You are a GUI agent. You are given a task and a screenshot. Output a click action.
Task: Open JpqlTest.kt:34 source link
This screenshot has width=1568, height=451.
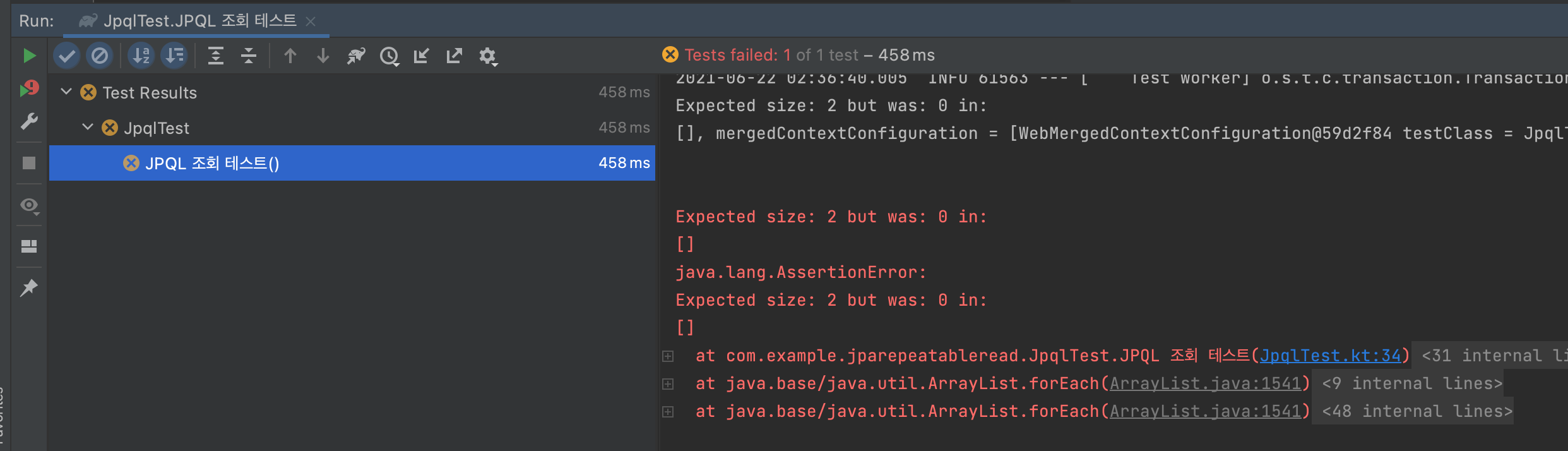pyautogui.click(x=1330, y=356)
